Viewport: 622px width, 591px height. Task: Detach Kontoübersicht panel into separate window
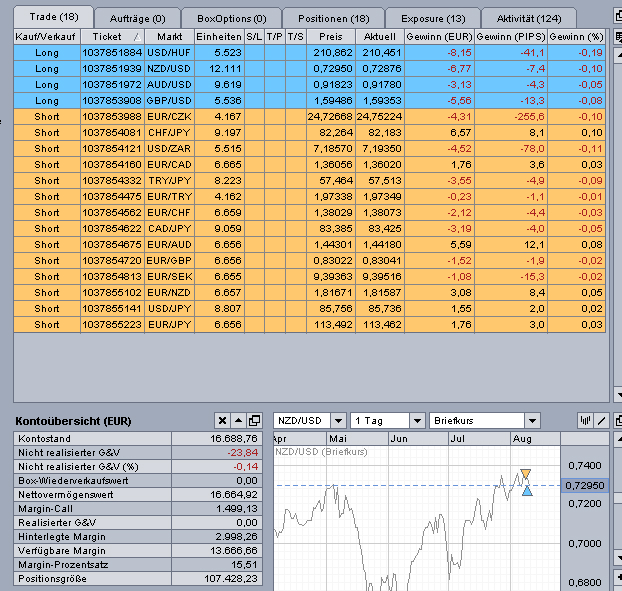click(x=257, y=421)
